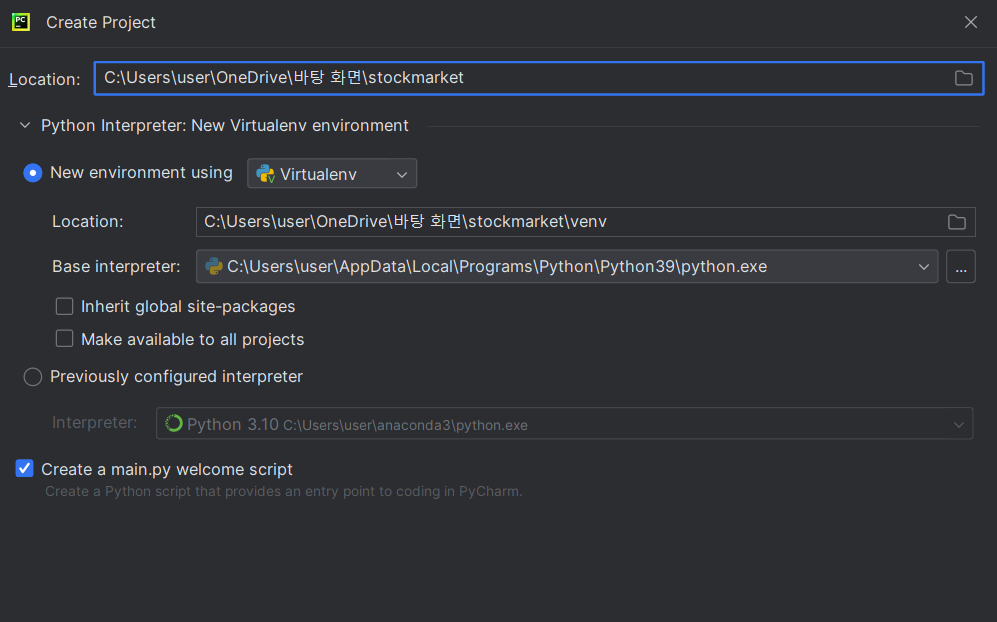Viewport: 997px width, 622px height.
Task: Enable Inherit global site-packages checkbox
Action: click(64, 307)
